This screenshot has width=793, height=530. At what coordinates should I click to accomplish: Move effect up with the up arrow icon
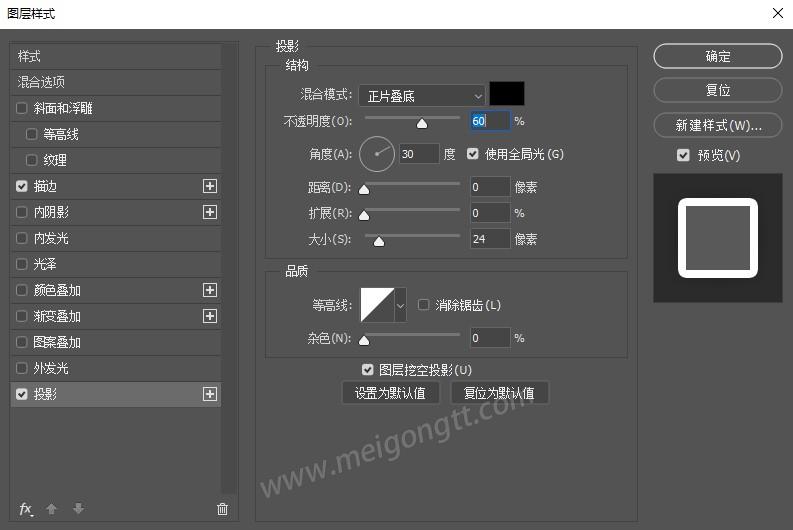[51, 509]
